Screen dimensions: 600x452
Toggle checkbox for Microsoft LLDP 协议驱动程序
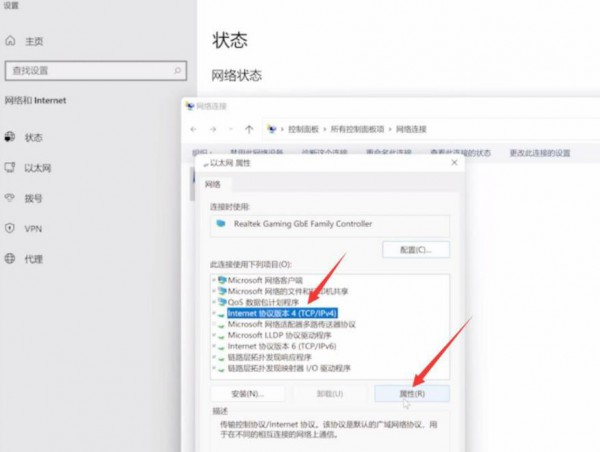(x=214, y=335)
